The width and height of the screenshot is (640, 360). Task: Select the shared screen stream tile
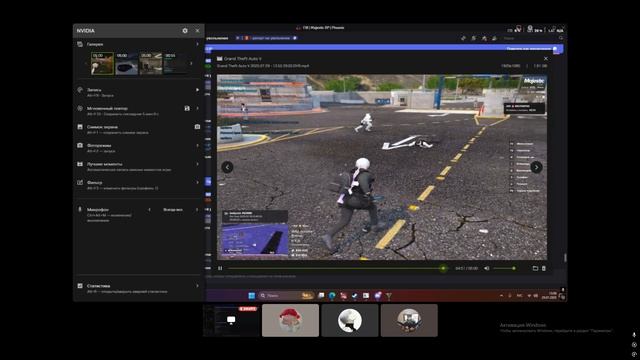tap(231, 320)
